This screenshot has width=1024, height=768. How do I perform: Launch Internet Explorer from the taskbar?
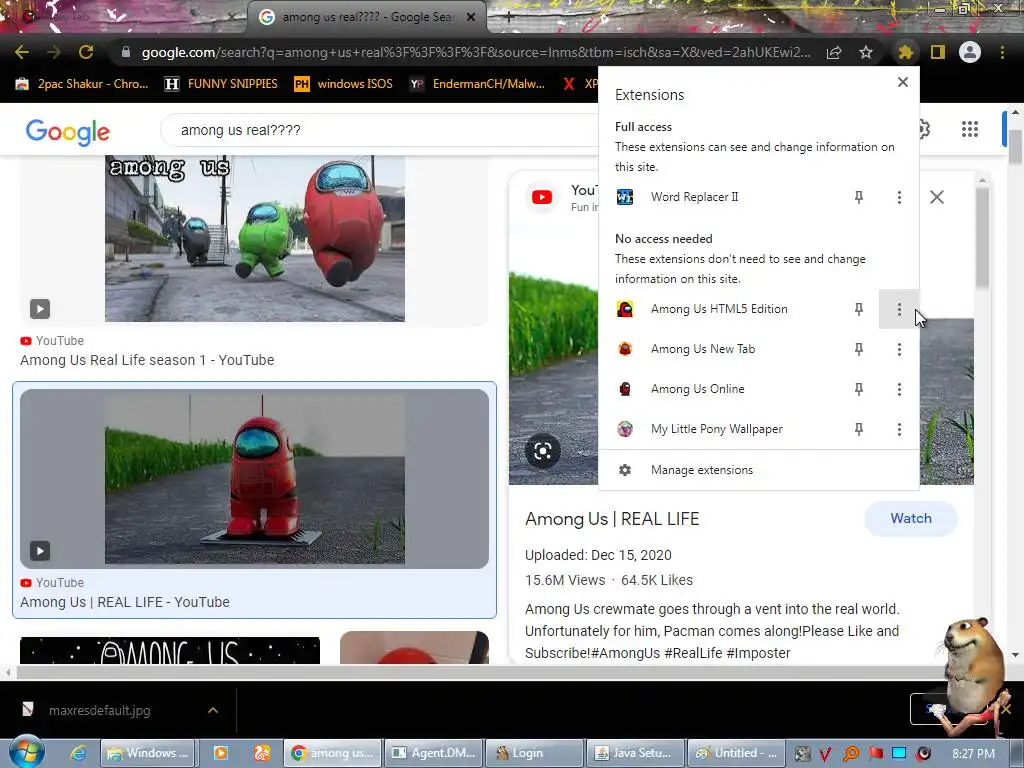(78, 753)
